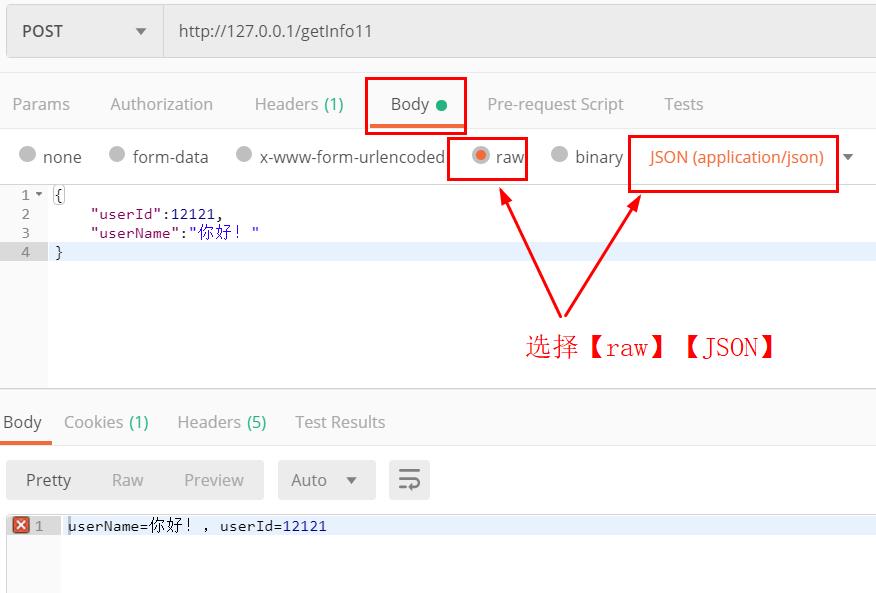
Task: Open the JSON (application/json) content-type dropdown
Action: coord(848,156)
